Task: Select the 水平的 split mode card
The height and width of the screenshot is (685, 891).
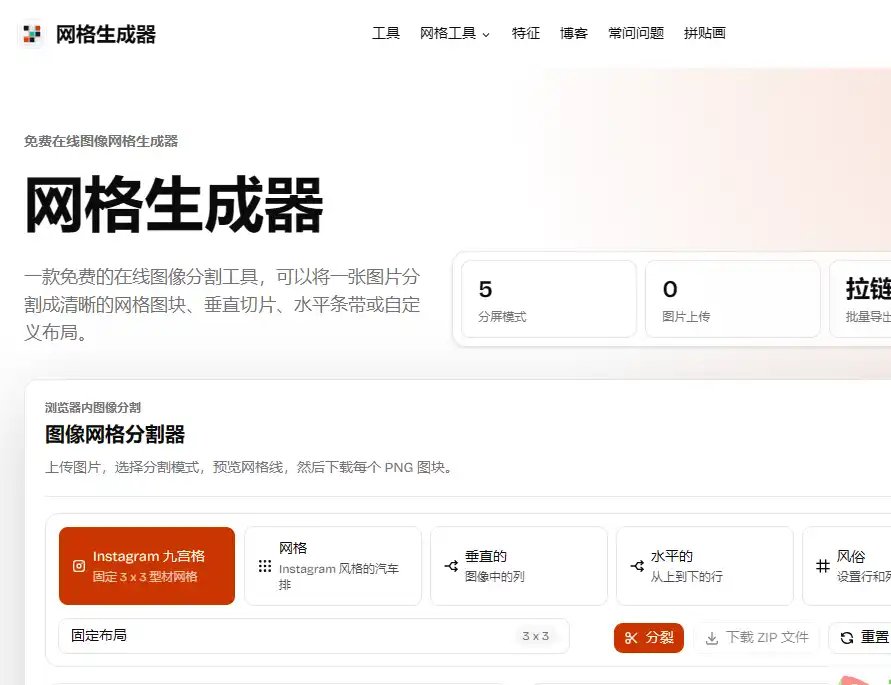Action: click(x=705, y=566)
